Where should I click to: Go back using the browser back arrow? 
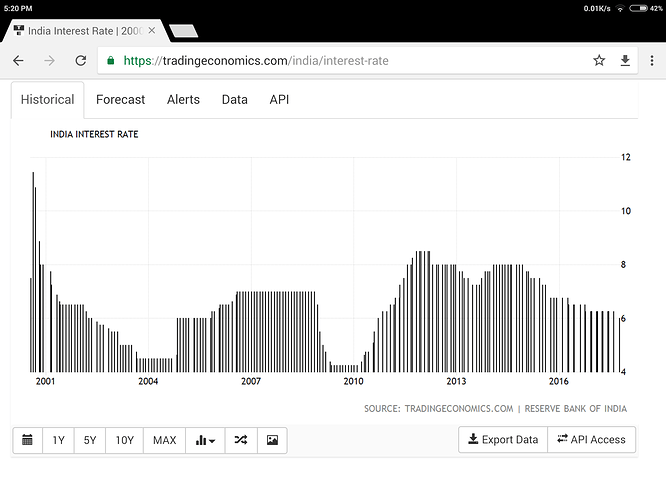coord(18,61)
